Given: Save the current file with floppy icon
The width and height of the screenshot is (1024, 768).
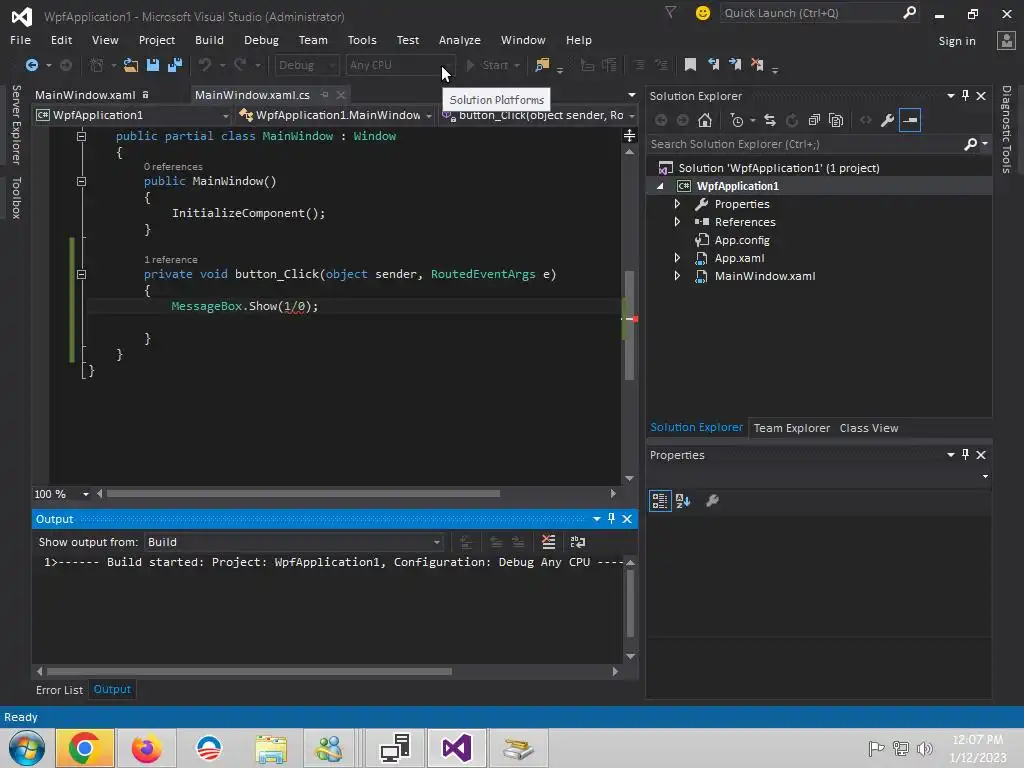Looking at the screenshot, I should [153, 65].
